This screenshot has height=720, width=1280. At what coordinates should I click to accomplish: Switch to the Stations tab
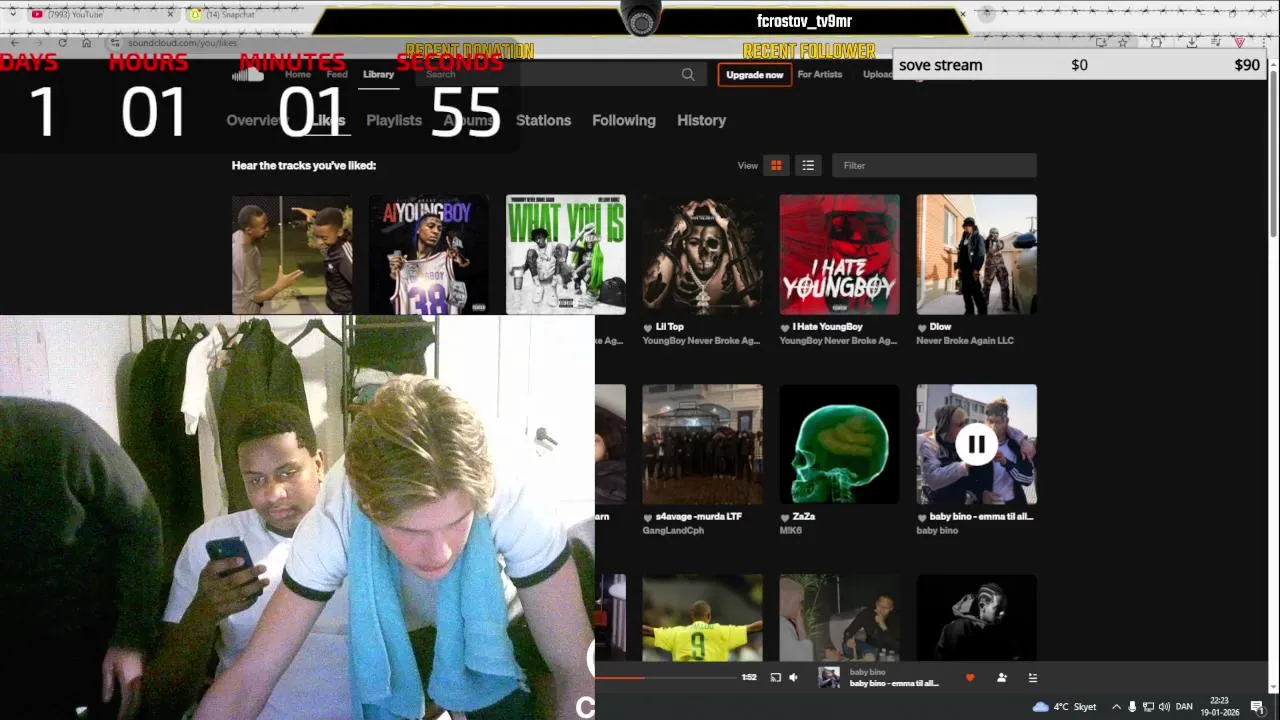543,120
